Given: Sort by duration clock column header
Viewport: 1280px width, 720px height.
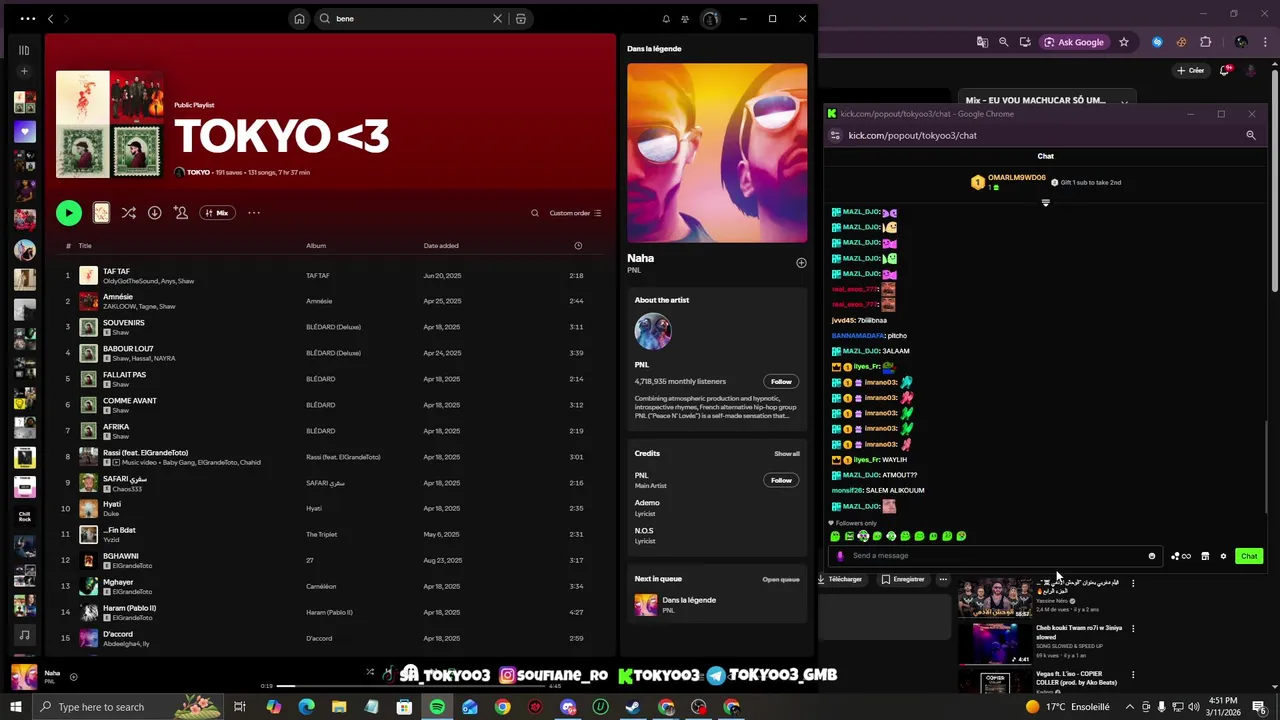Looking at the screenshot, I should (578, 245).
